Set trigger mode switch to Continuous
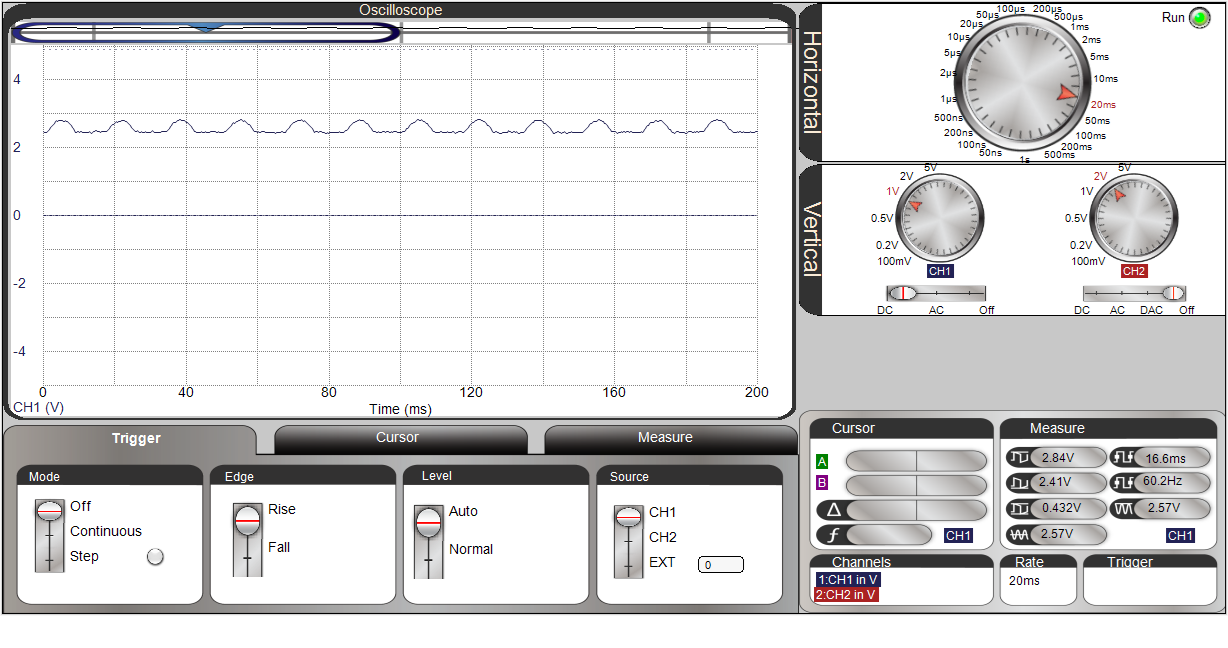The image size is (1228, 648). 49,532
